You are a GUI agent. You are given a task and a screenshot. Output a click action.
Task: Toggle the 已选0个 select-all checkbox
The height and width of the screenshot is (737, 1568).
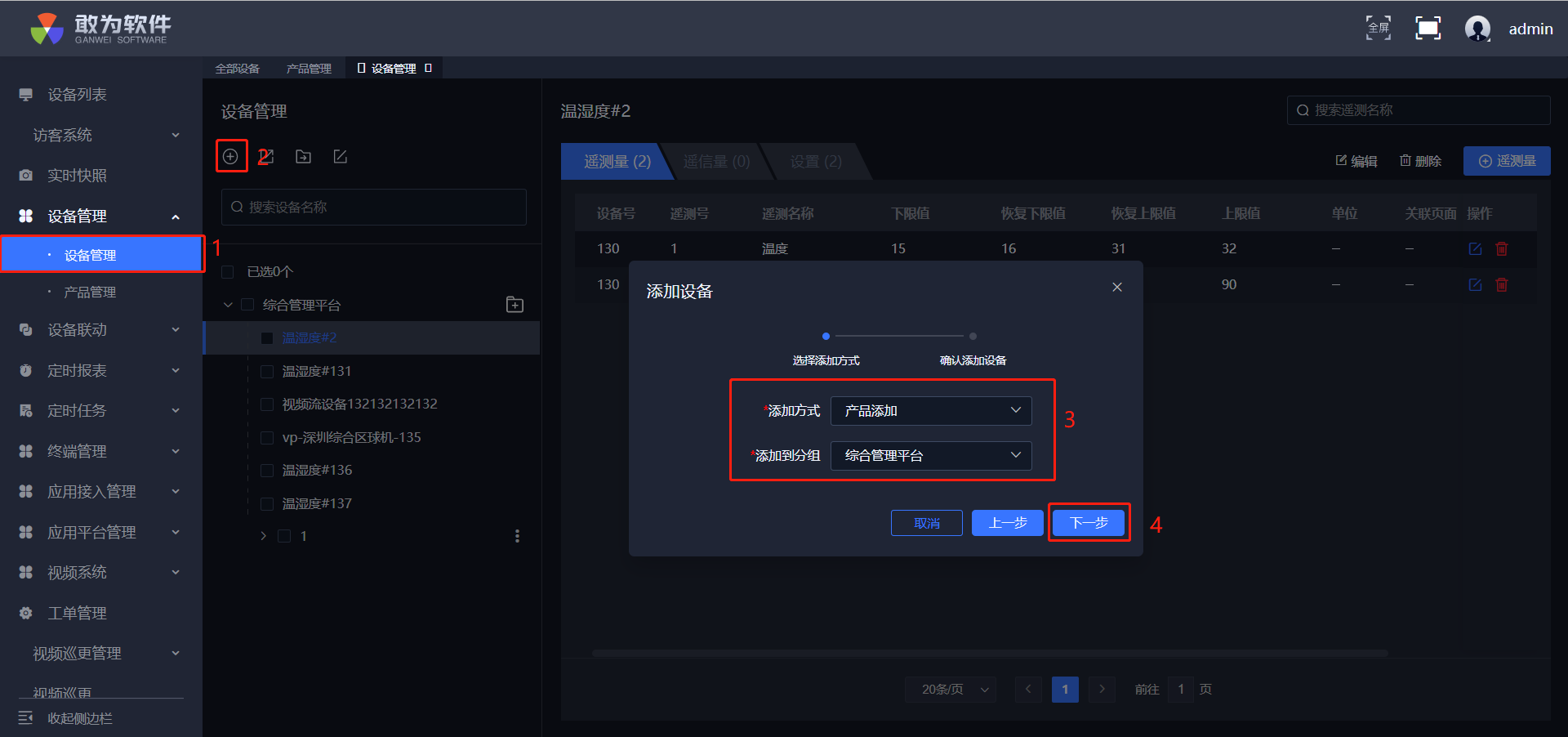coord(228,271)
